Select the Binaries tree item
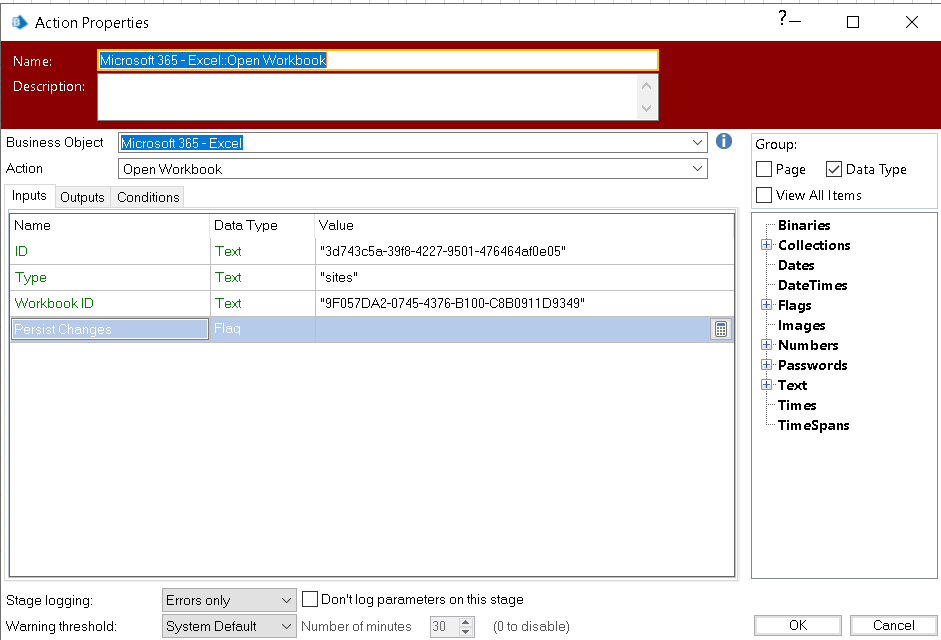The height and width of the screenshot is (640, 941). pos(804,225)
